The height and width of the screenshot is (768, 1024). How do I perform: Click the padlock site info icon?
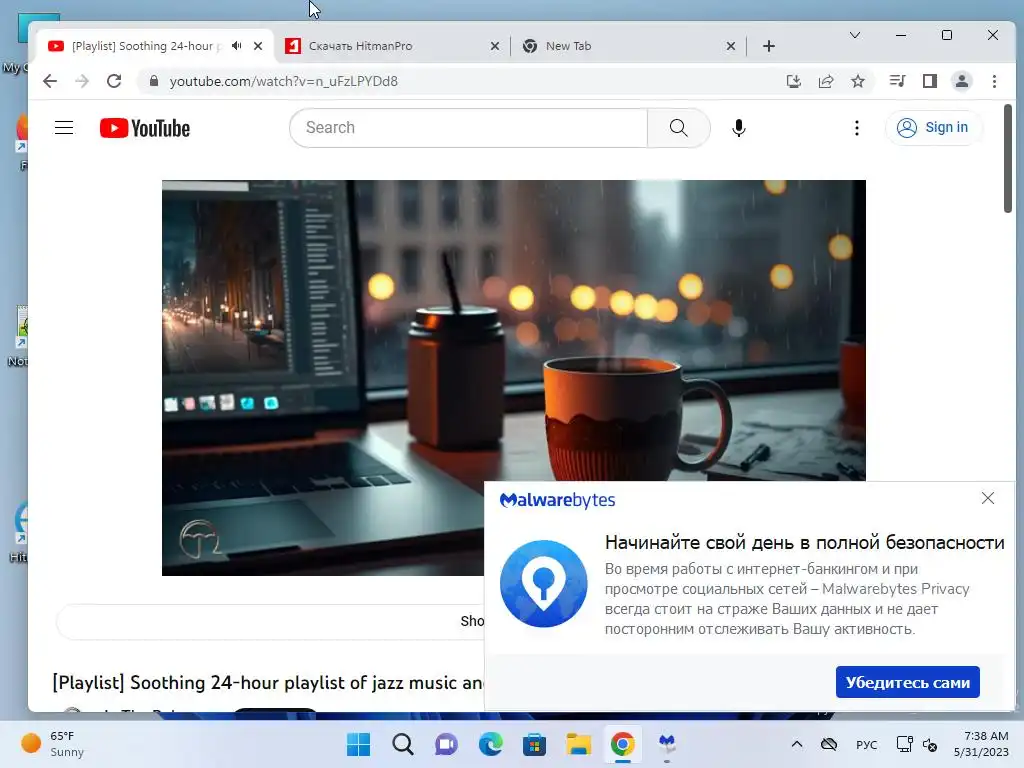point(154,81)
